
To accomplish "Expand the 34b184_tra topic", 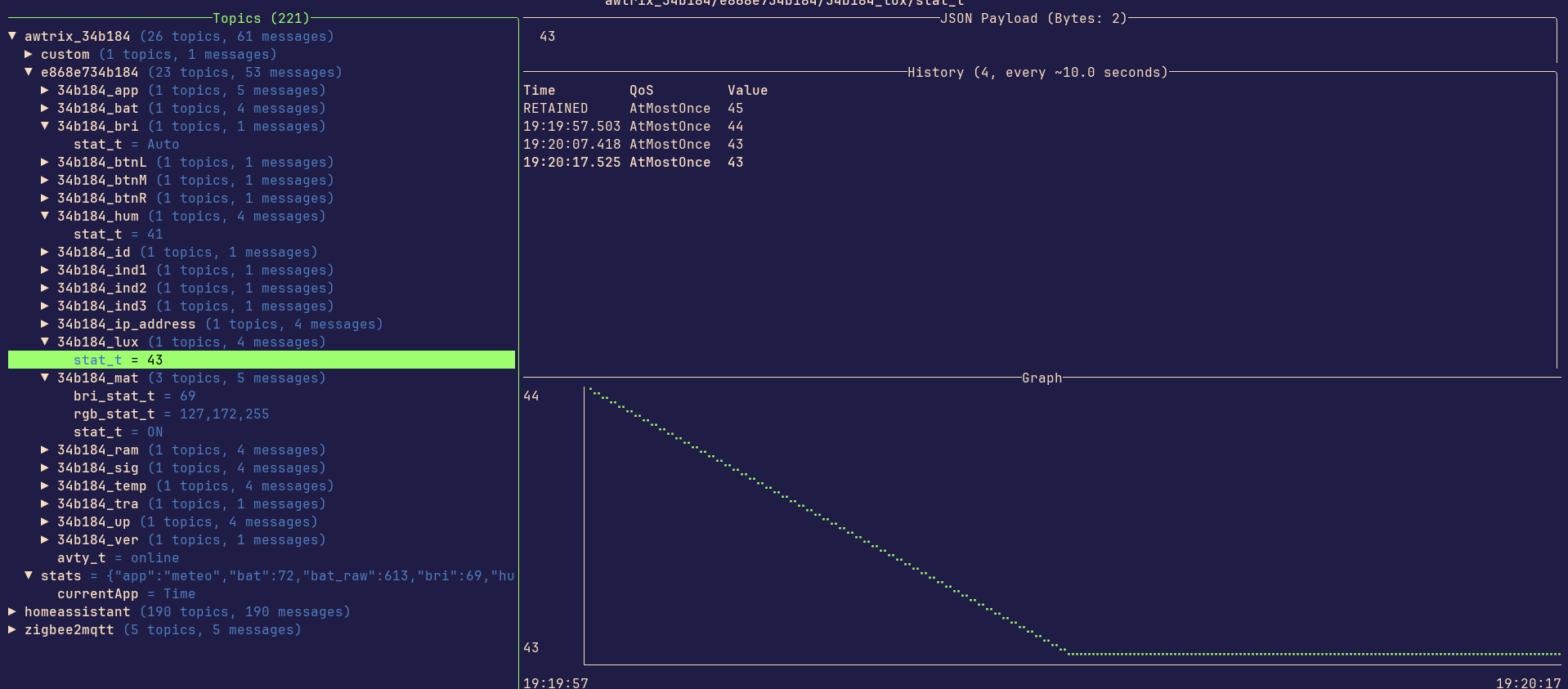I will click(45, 503).
